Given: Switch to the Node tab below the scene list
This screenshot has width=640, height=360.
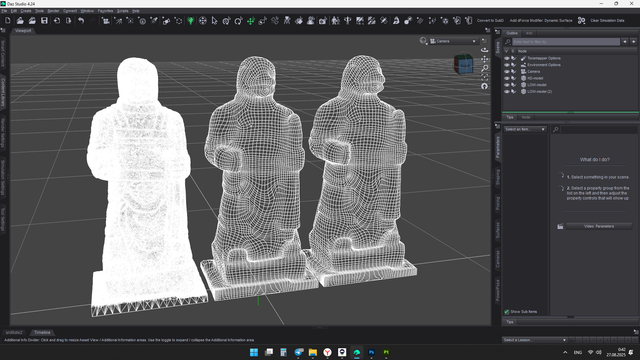Looking at the screenshot, I should coord(526,118).
